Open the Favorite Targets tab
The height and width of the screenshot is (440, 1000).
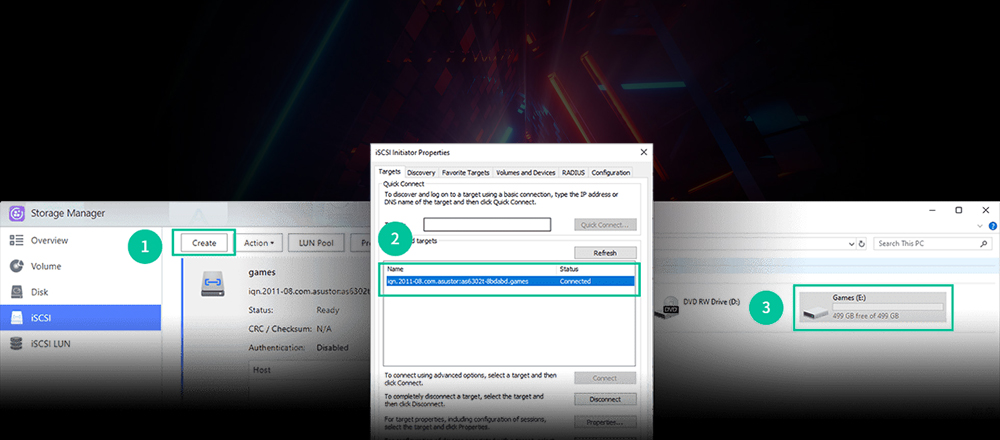(468, 173)
